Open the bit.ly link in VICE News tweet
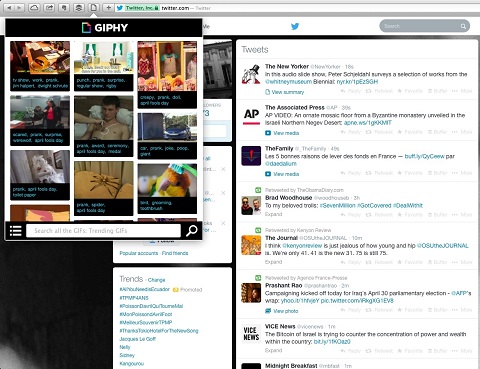Image resolution: width=480 pixels, height=369 pixels. (x=332, y=342)
